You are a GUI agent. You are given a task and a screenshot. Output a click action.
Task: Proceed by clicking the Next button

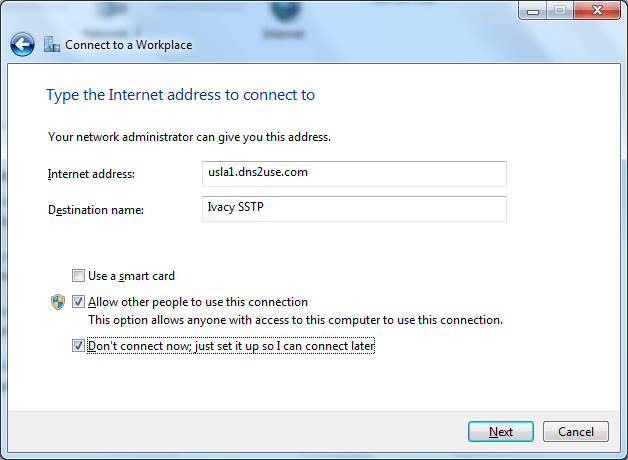501,432
